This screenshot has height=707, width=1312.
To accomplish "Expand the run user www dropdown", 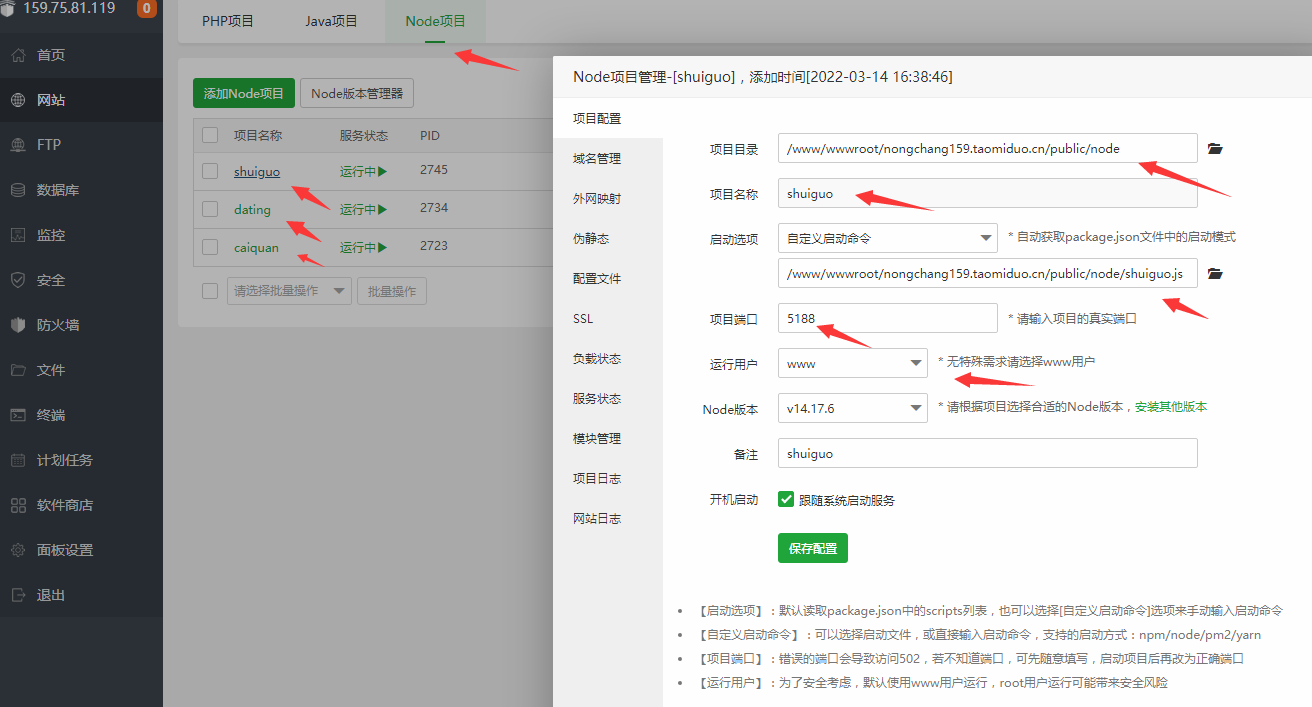I will pyautogui.click(x=852, y=364).
